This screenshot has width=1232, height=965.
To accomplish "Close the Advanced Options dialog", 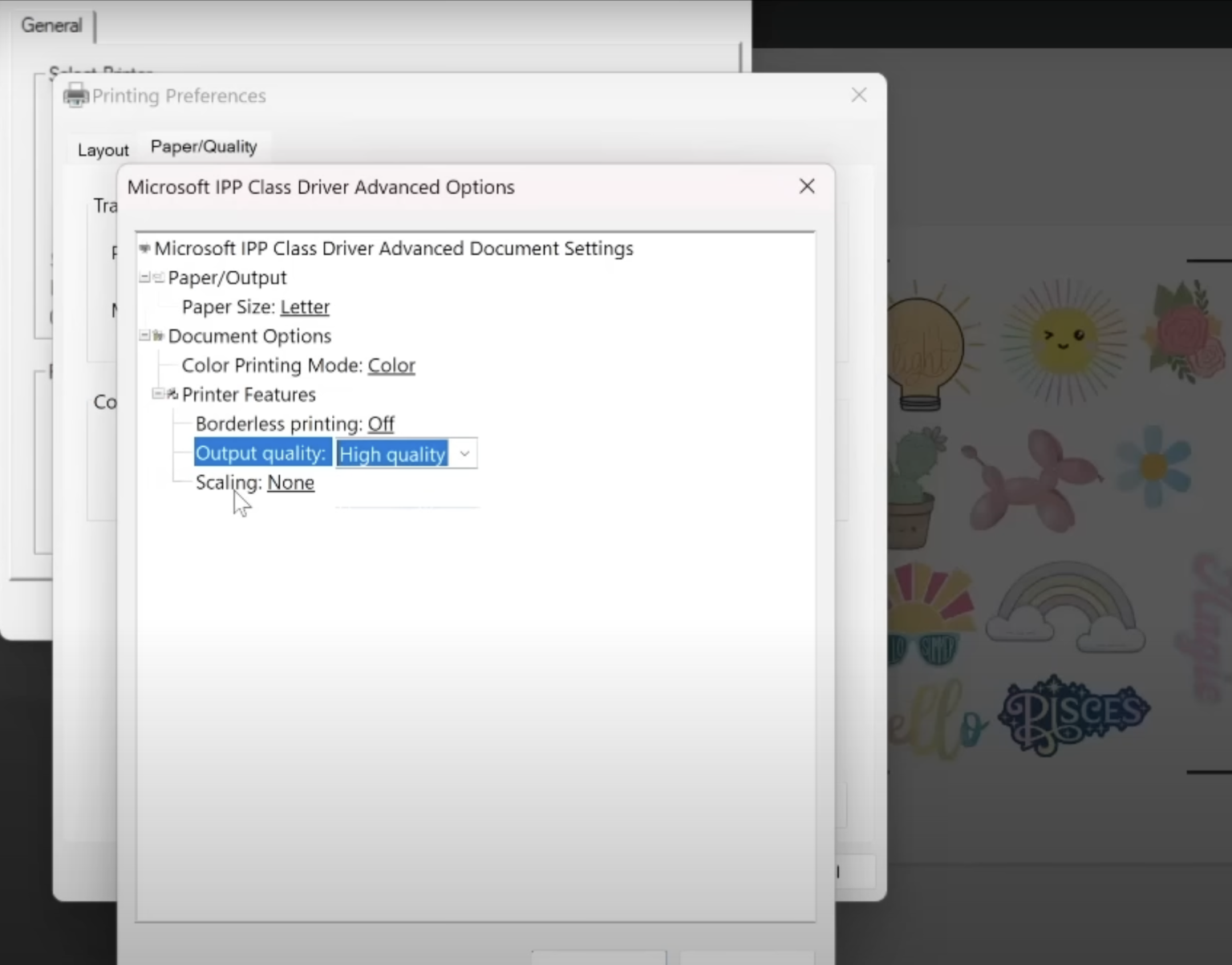I will coord(807,186).
